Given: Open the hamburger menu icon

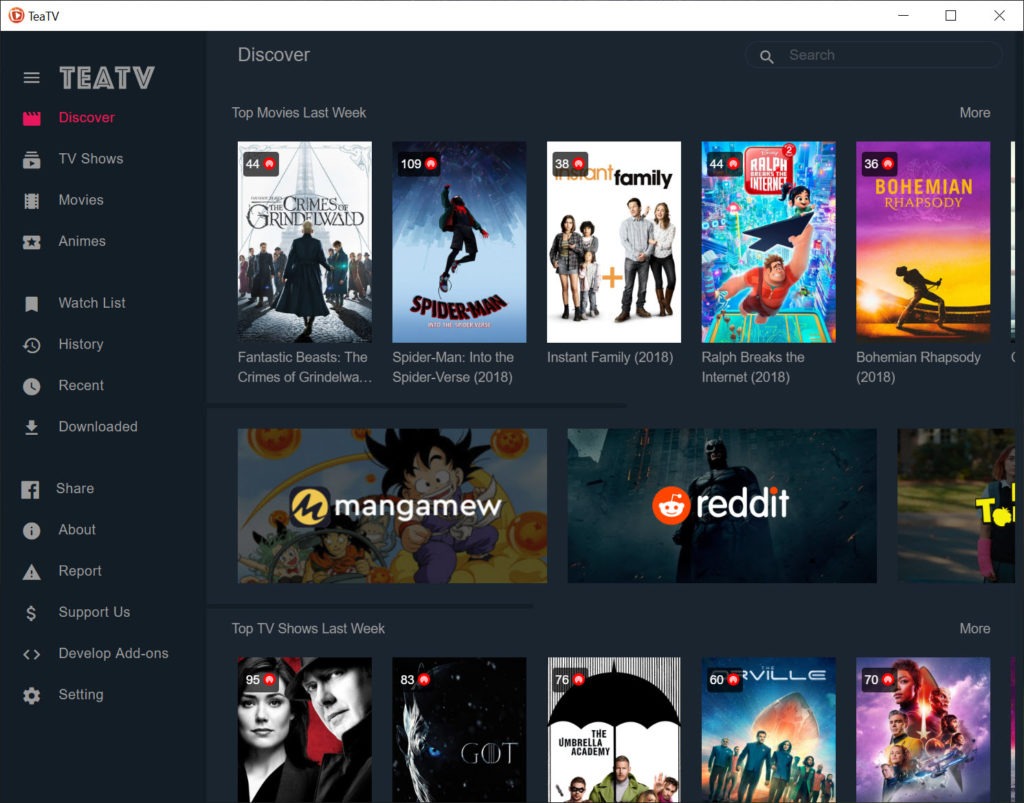Looking at the screenshot, I should [x=32, y=77].
